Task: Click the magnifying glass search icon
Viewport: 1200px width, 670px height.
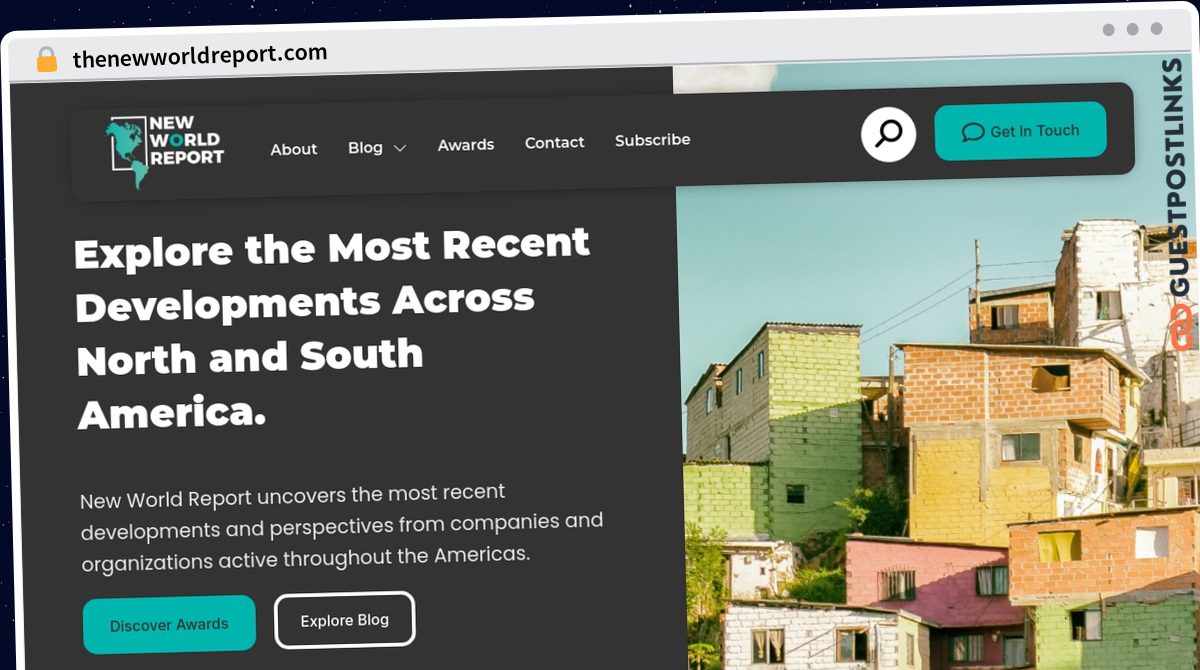Action: (888, 134)
